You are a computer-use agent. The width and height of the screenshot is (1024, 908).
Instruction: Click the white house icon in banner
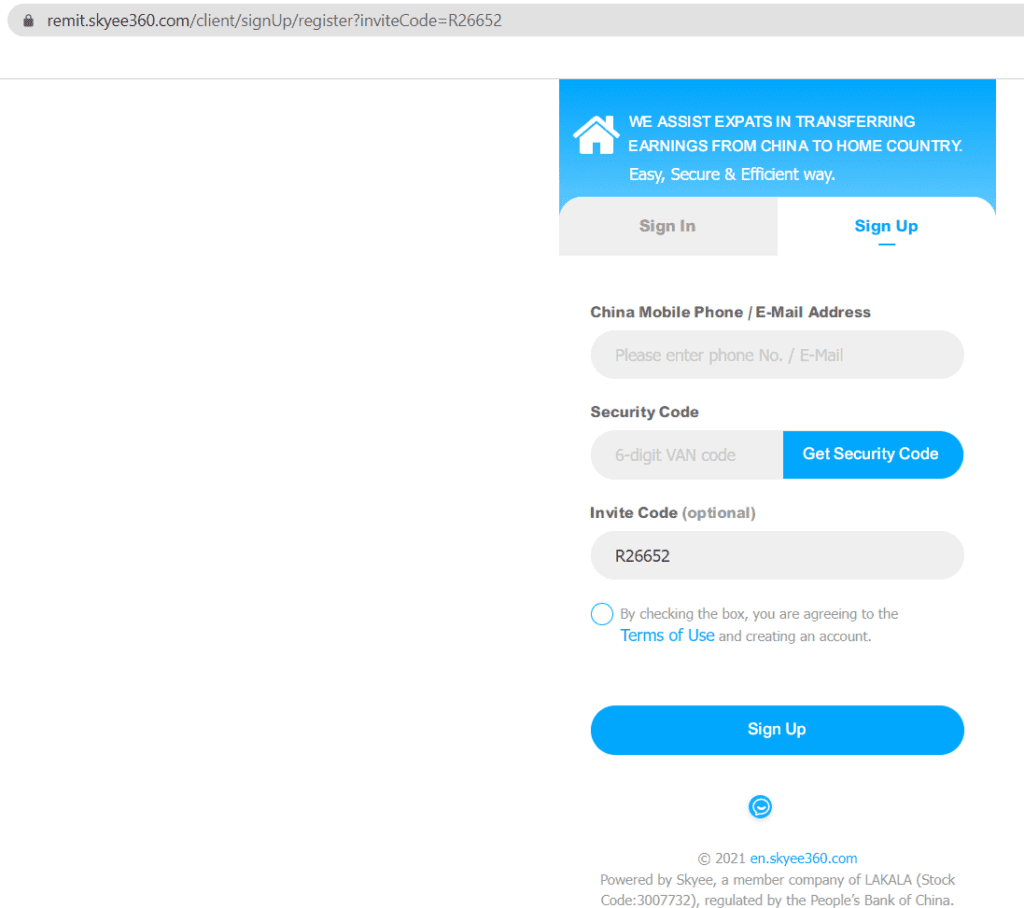[596, 135]
